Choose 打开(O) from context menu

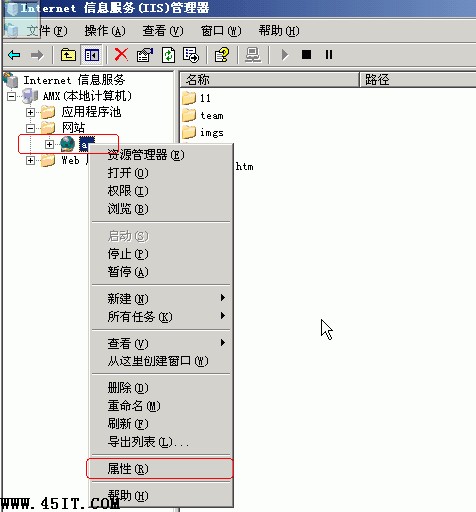tap(161, 173)
